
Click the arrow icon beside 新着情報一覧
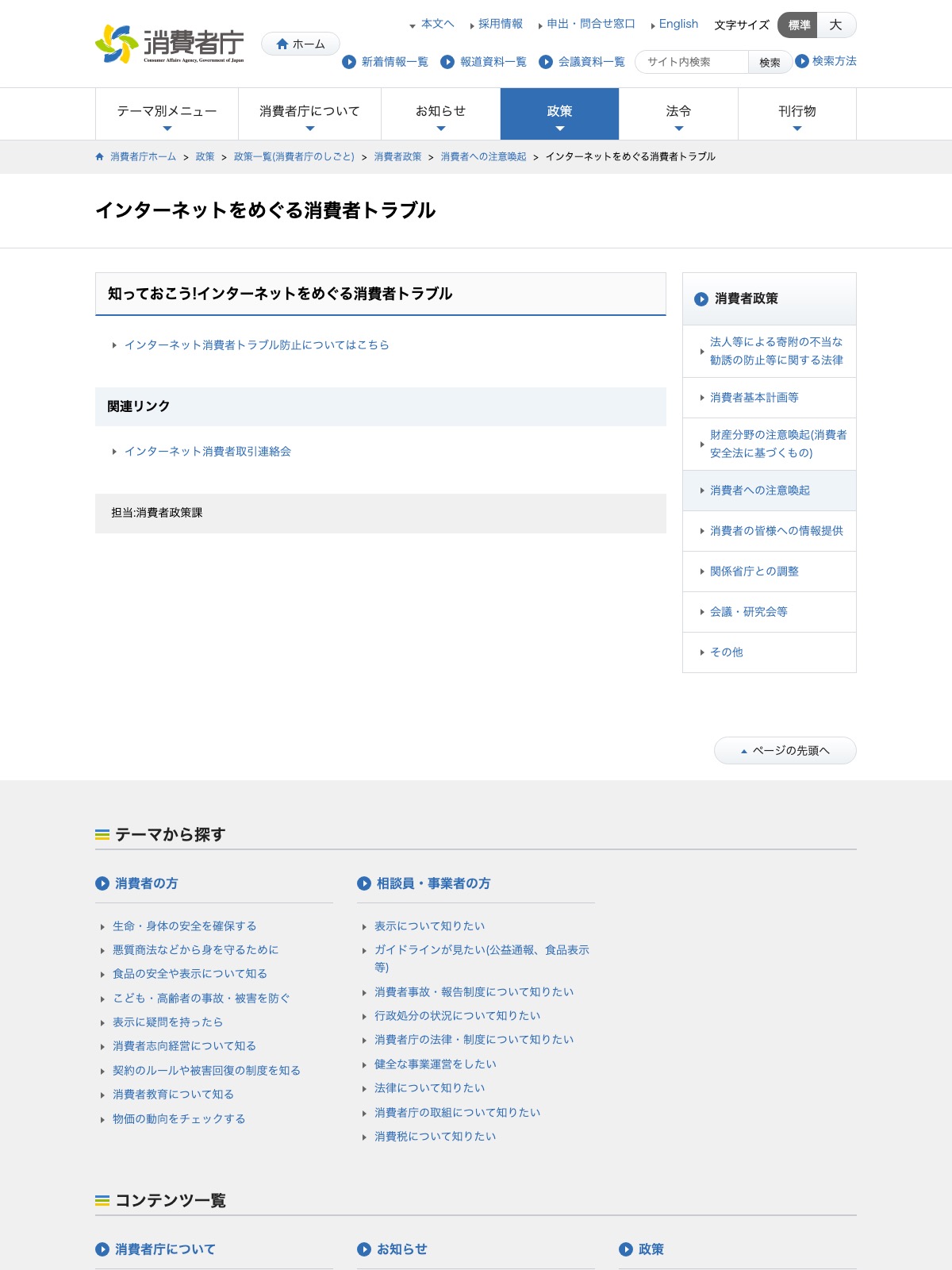349,62
